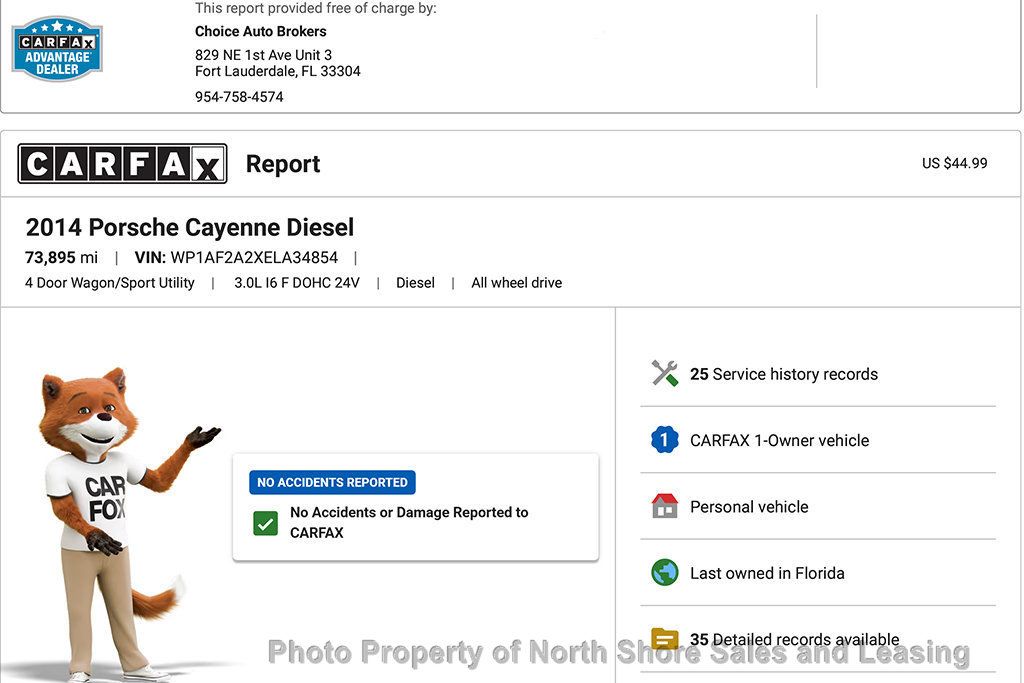Screen dimensions: 1024x683
Task: Click the yellow detailed records icon
Action: click(x=665, y=639)
